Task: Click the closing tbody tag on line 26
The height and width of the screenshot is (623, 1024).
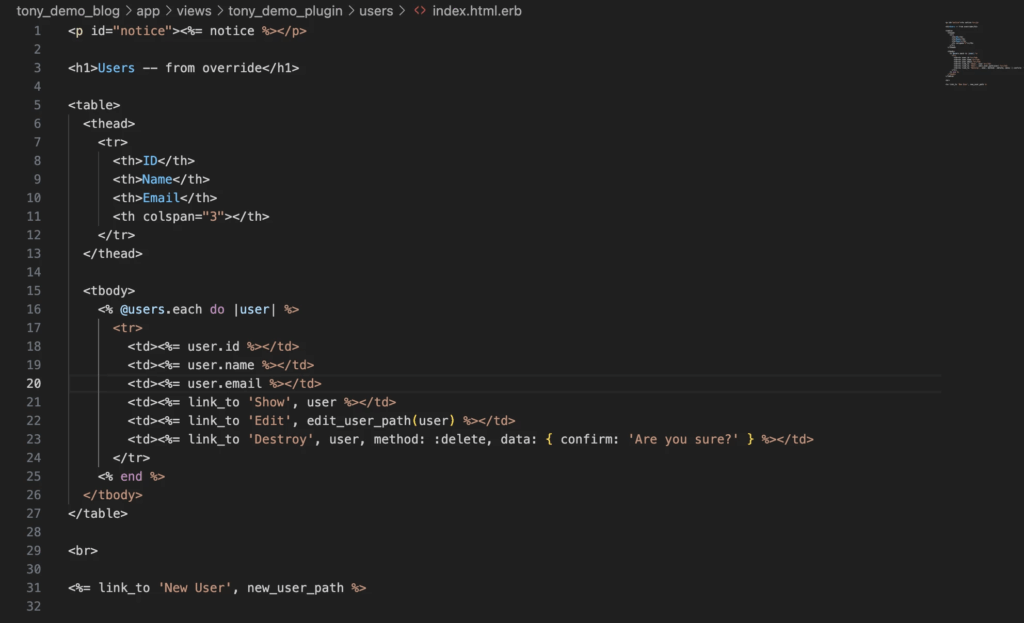Action: tap(112, 495)
